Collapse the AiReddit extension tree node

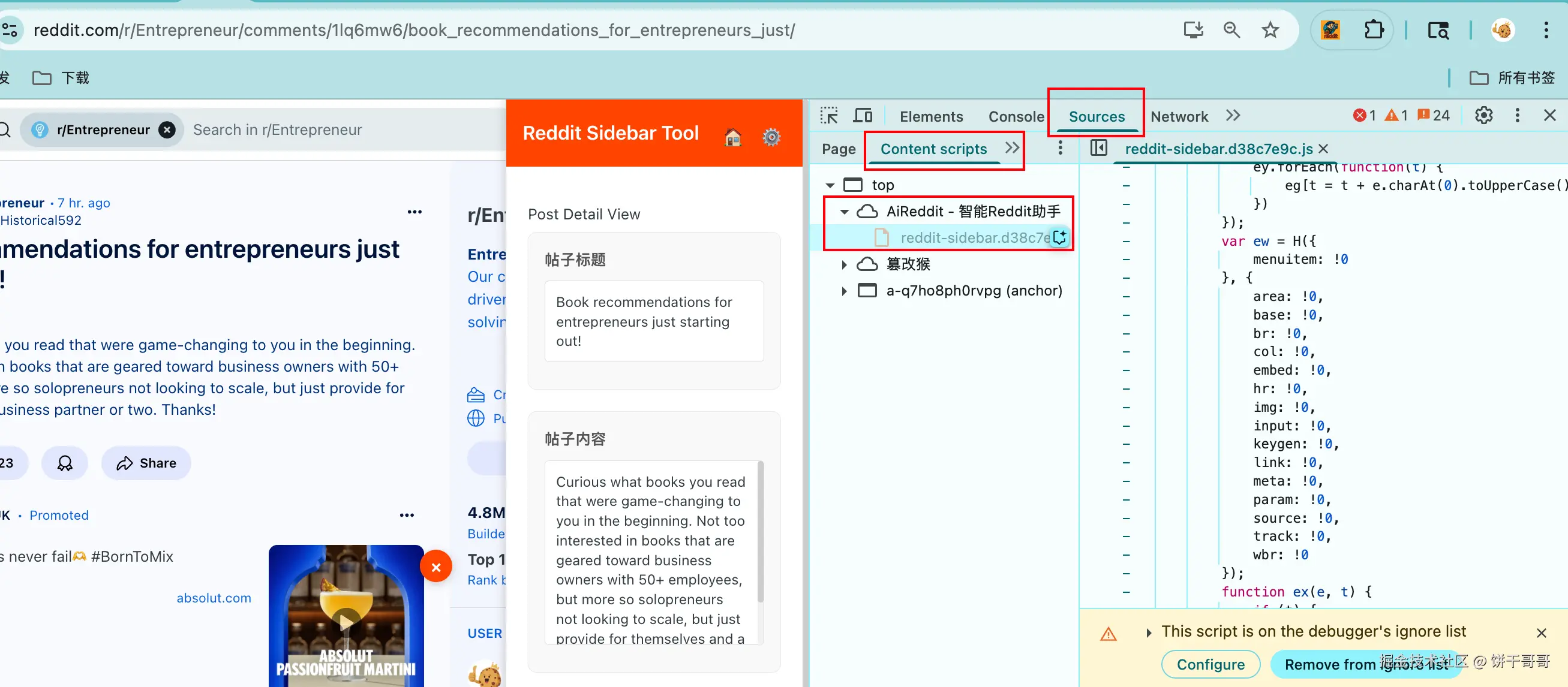coord(844,212)
